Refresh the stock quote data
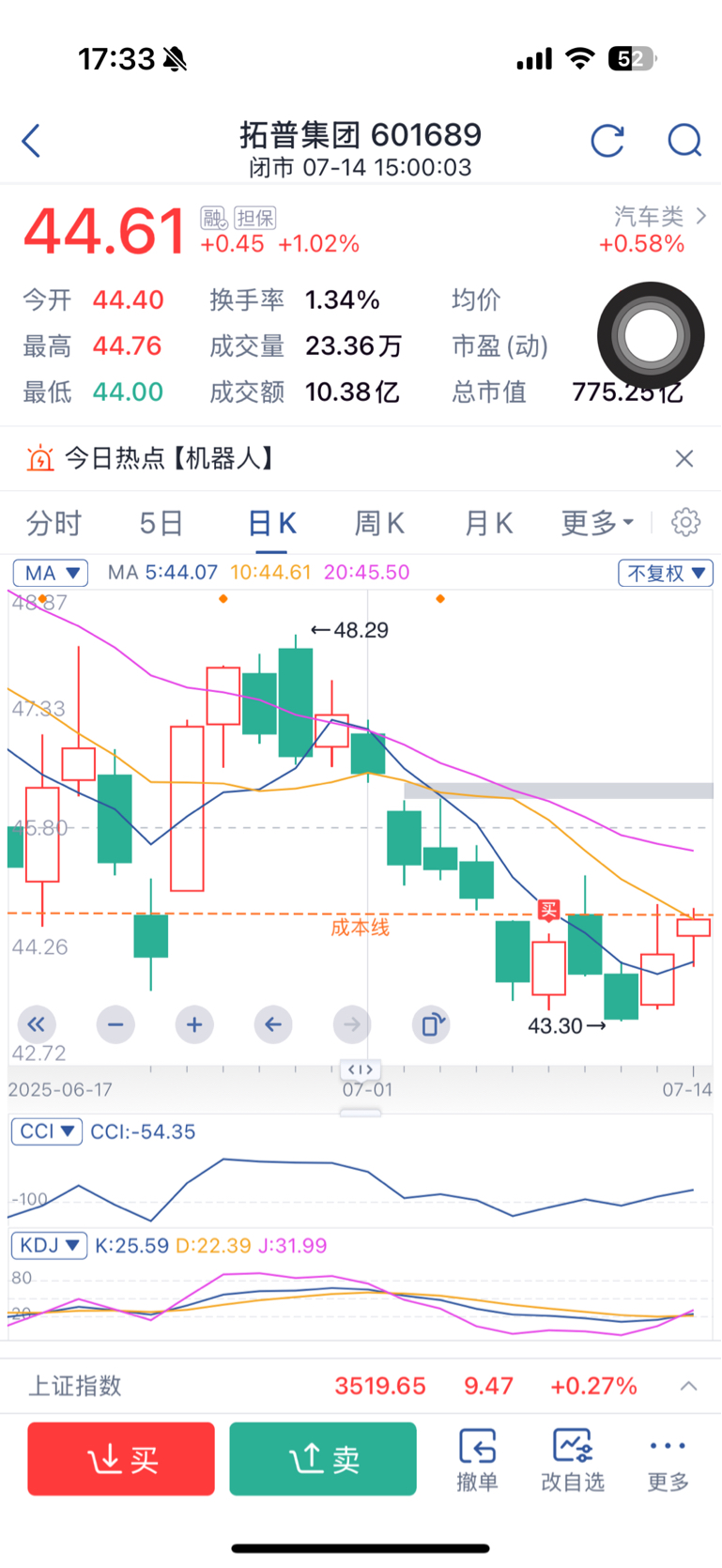The height and width of the screenshot is (1568, 722). click(x=607, y=142)
